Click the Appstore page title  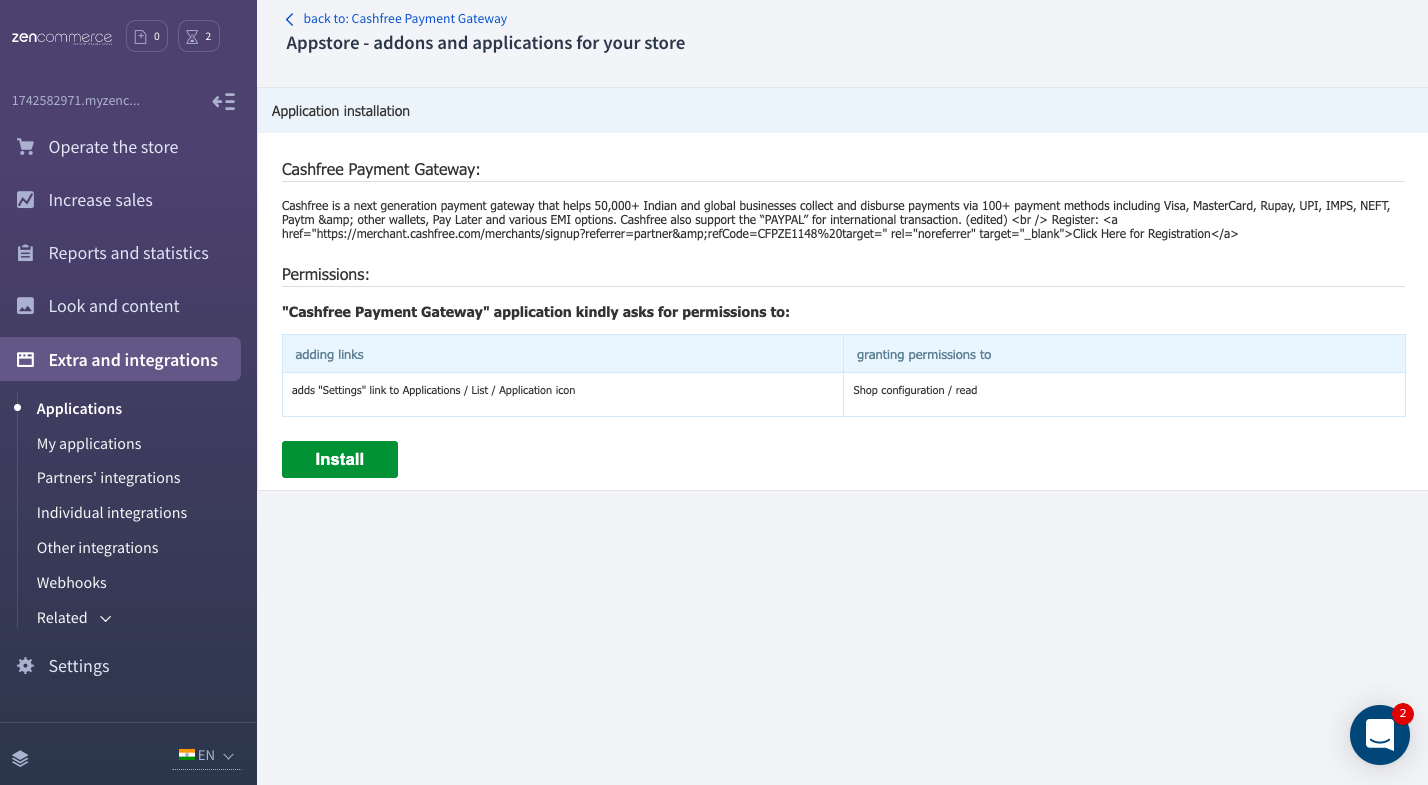tap(486, 43)
